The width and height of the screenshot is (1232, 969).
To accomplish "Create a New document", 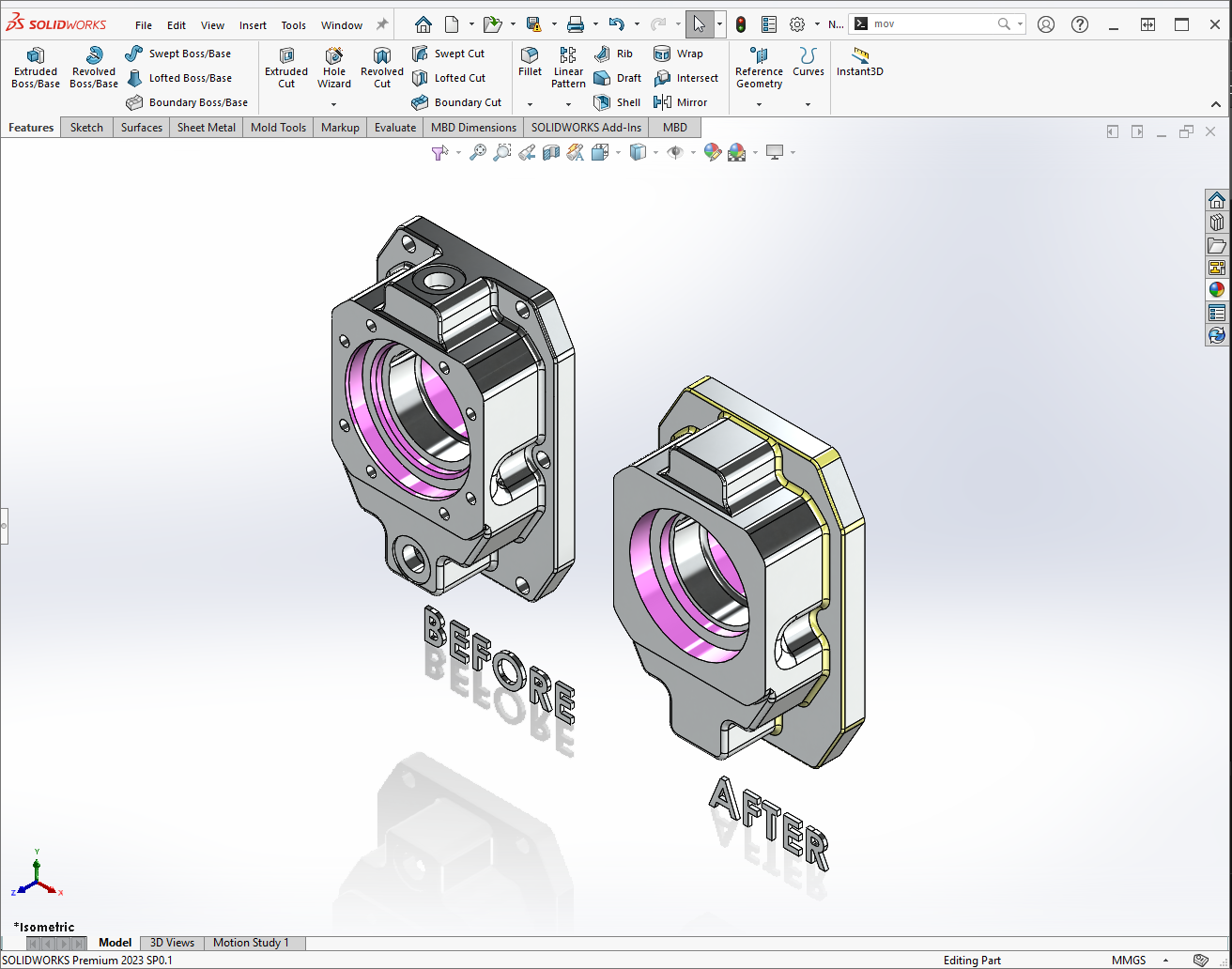I will click(453, 24).
